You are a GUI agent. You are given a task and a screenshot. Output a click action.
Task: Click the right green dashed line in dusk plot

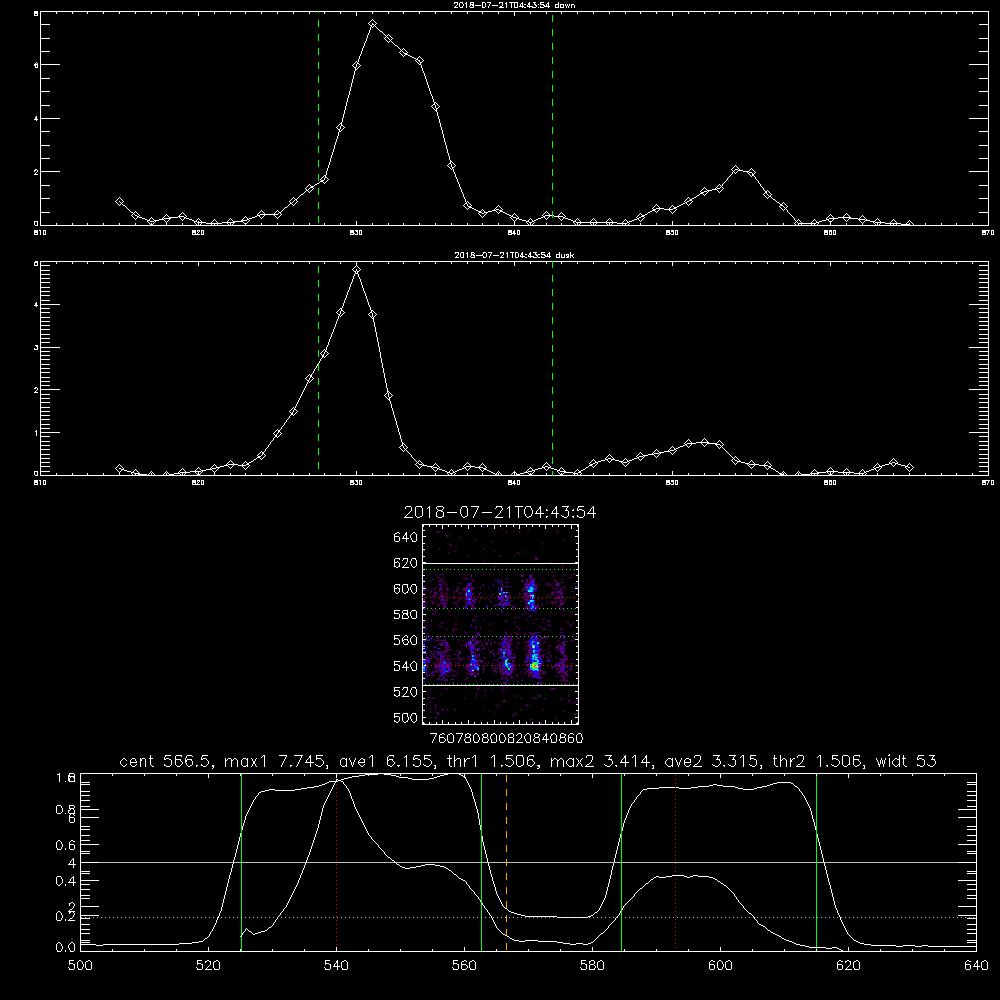coord(552,369)
